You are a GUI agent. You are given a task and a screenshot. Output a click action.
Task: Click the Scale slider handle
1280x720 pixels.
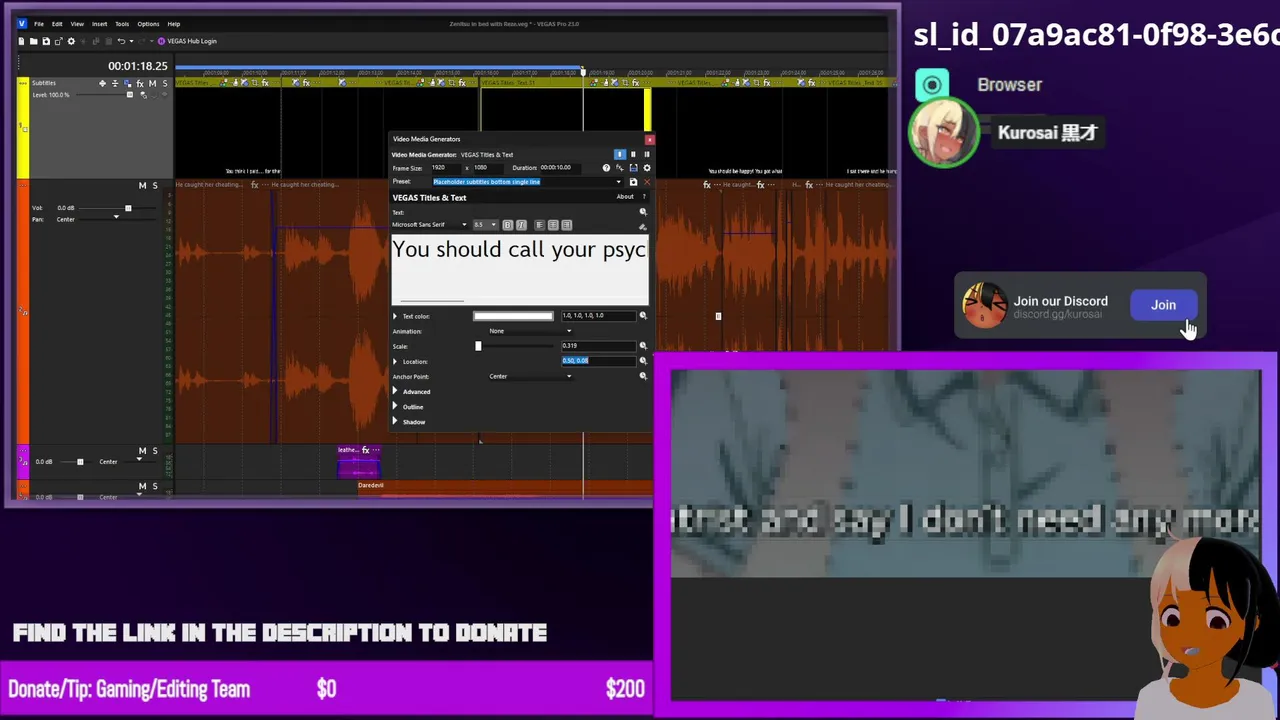pos(478,346)
